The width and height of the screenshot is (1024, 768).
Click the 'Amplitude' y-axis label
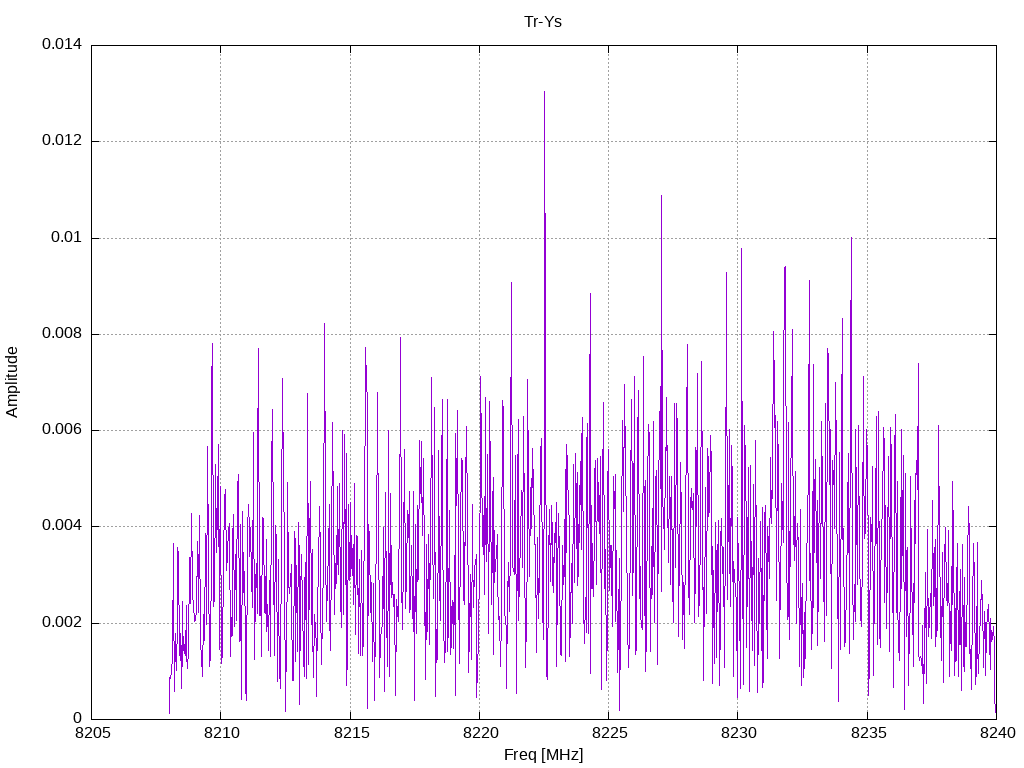(12, 382)
